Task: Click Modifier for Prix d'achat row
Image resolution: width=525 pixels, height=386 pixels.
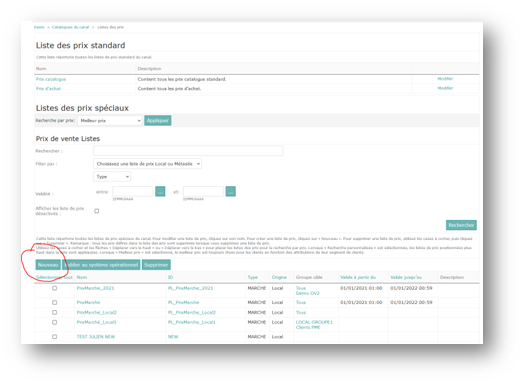Action: [445, 88]
